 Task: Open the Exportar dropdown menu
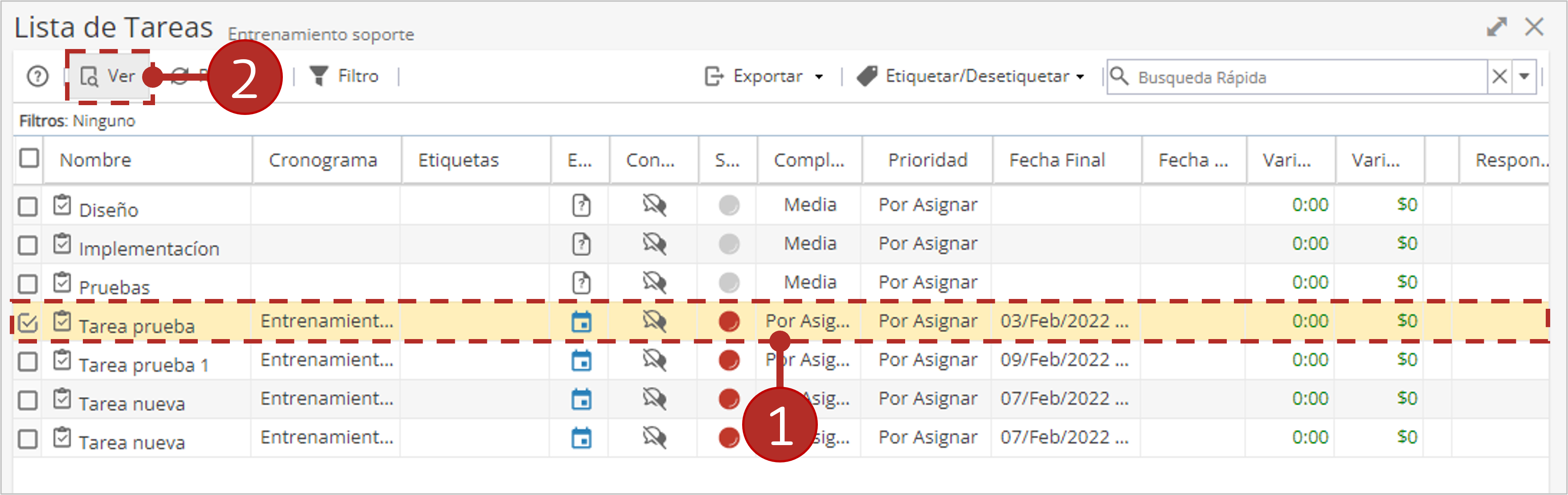point(764,76)
